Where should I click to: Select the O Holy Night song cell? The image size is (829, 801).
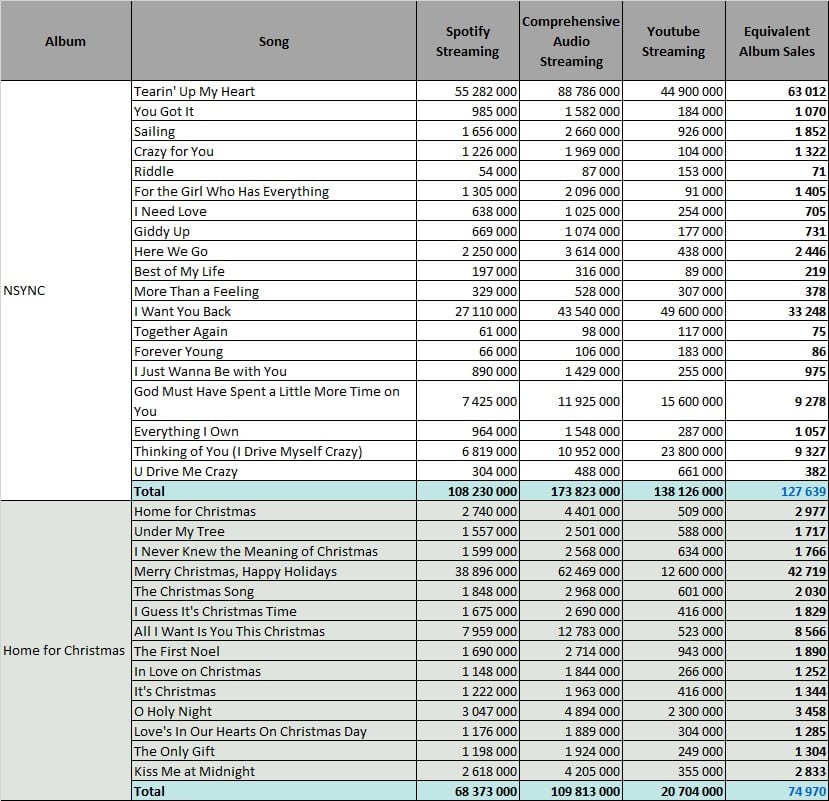coord(274,711)
